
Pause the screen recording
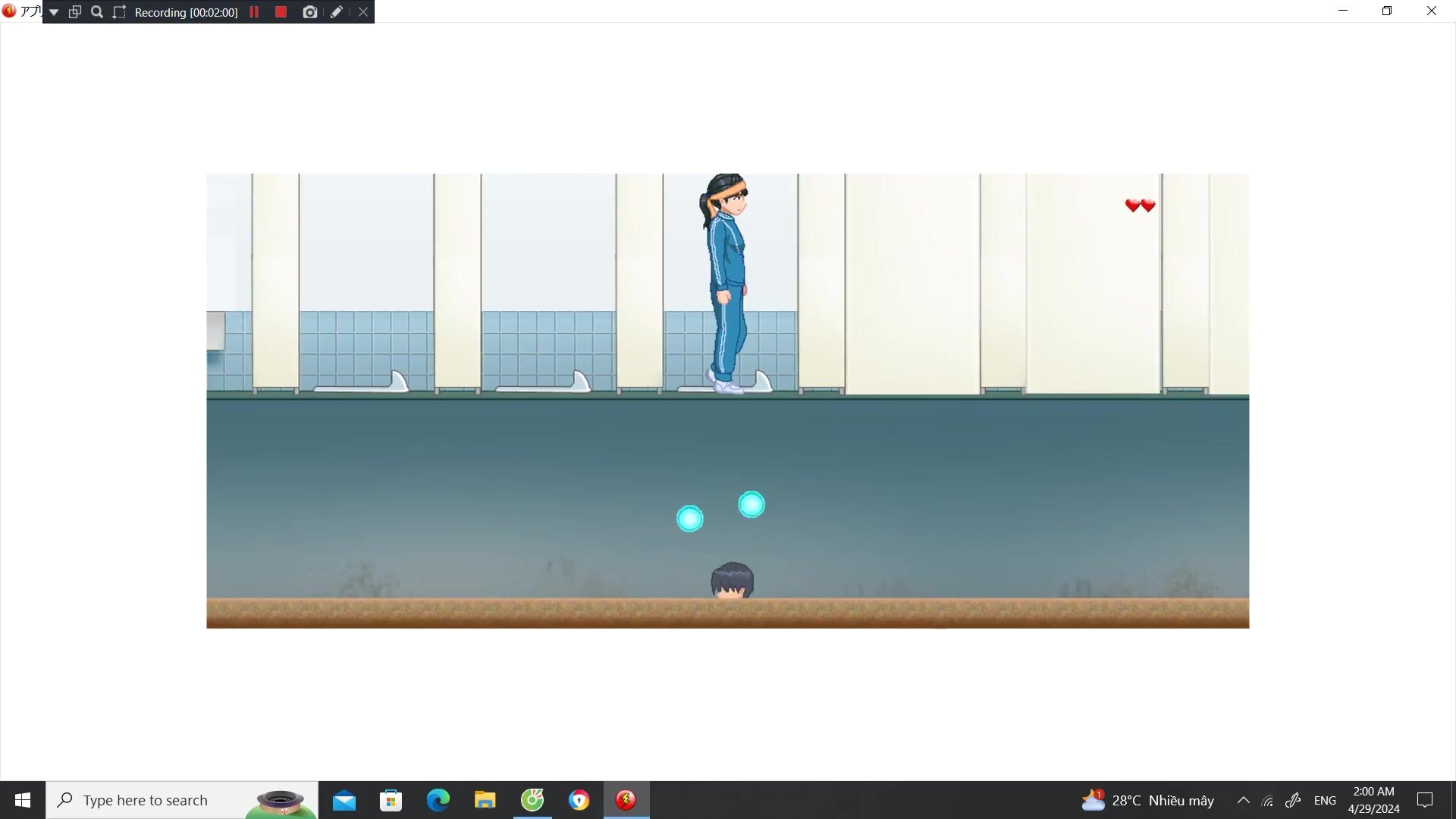point(254,12)
